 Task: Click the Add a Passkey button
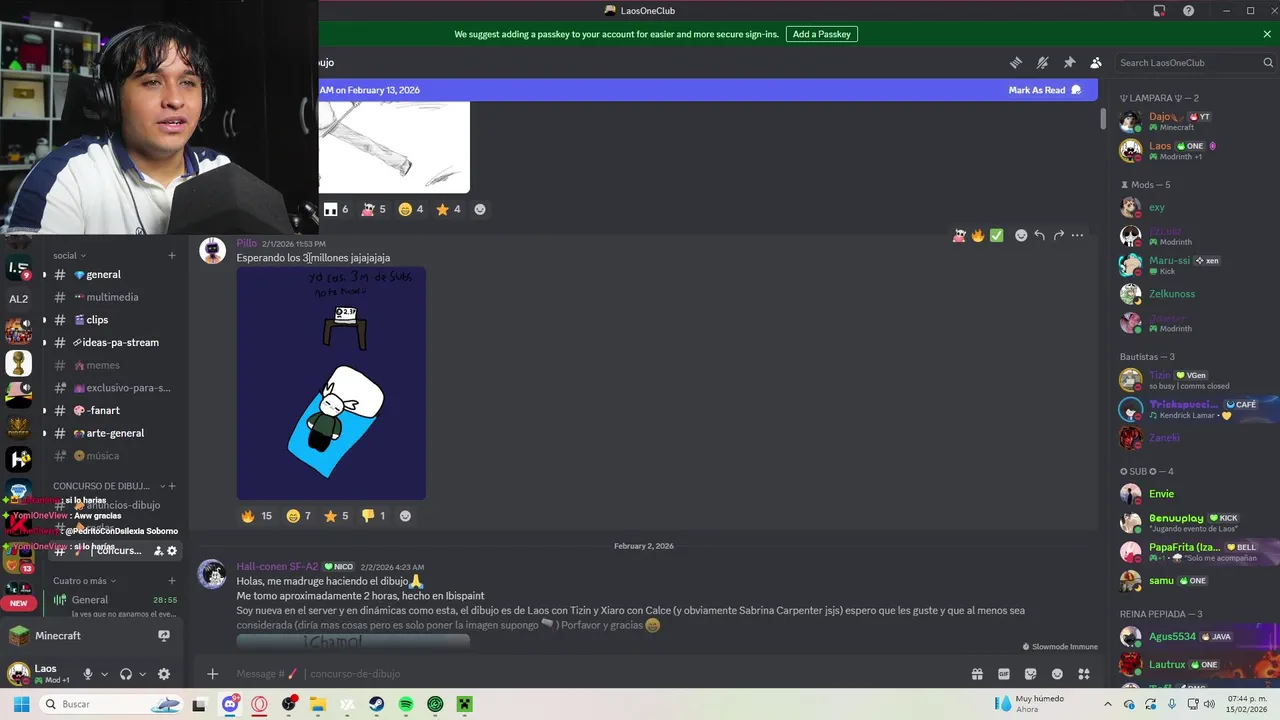pyautogui.click(x=821, y=34)
